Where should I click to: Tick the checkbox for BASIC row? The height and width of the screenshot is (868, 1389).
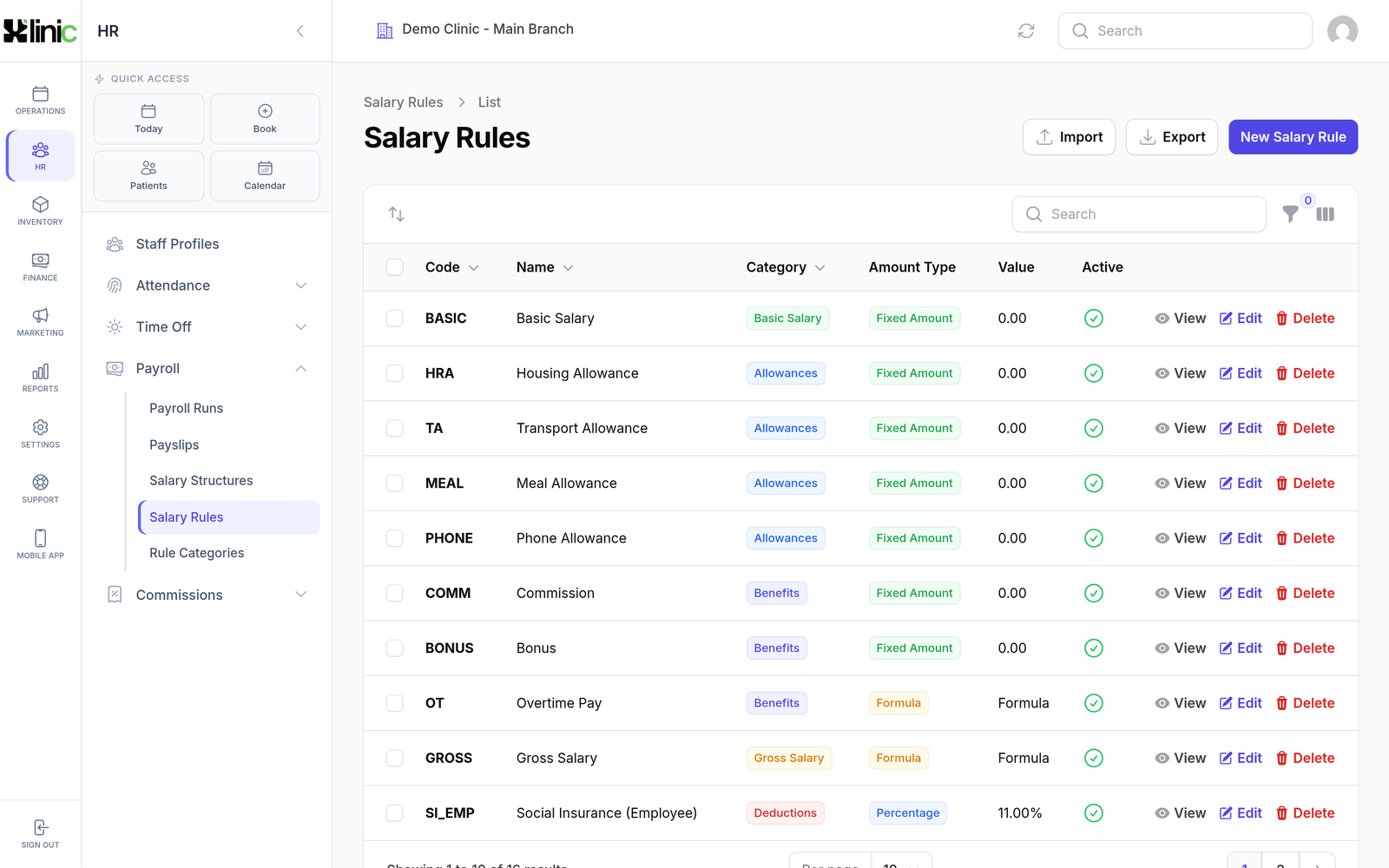point(395,319)
